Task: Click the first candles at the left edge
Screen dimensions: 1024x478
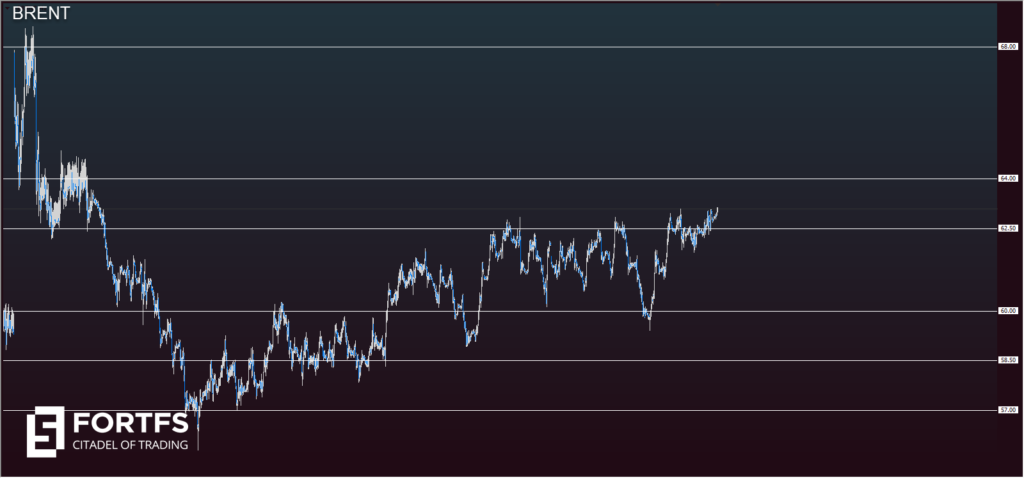Action: click(8, 323)
